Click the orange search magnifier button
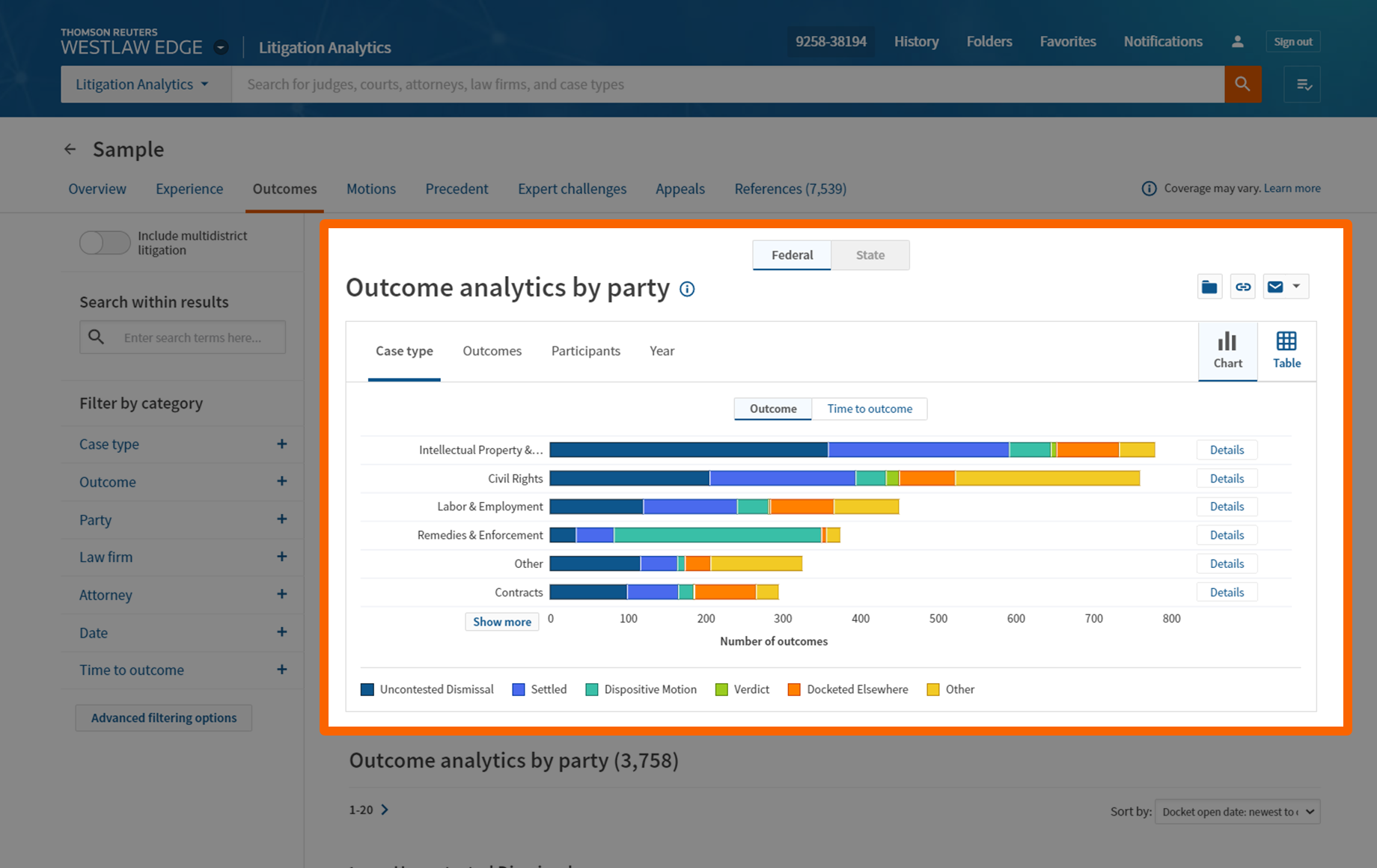1377x868 pixels. [x=1242, y=85]
